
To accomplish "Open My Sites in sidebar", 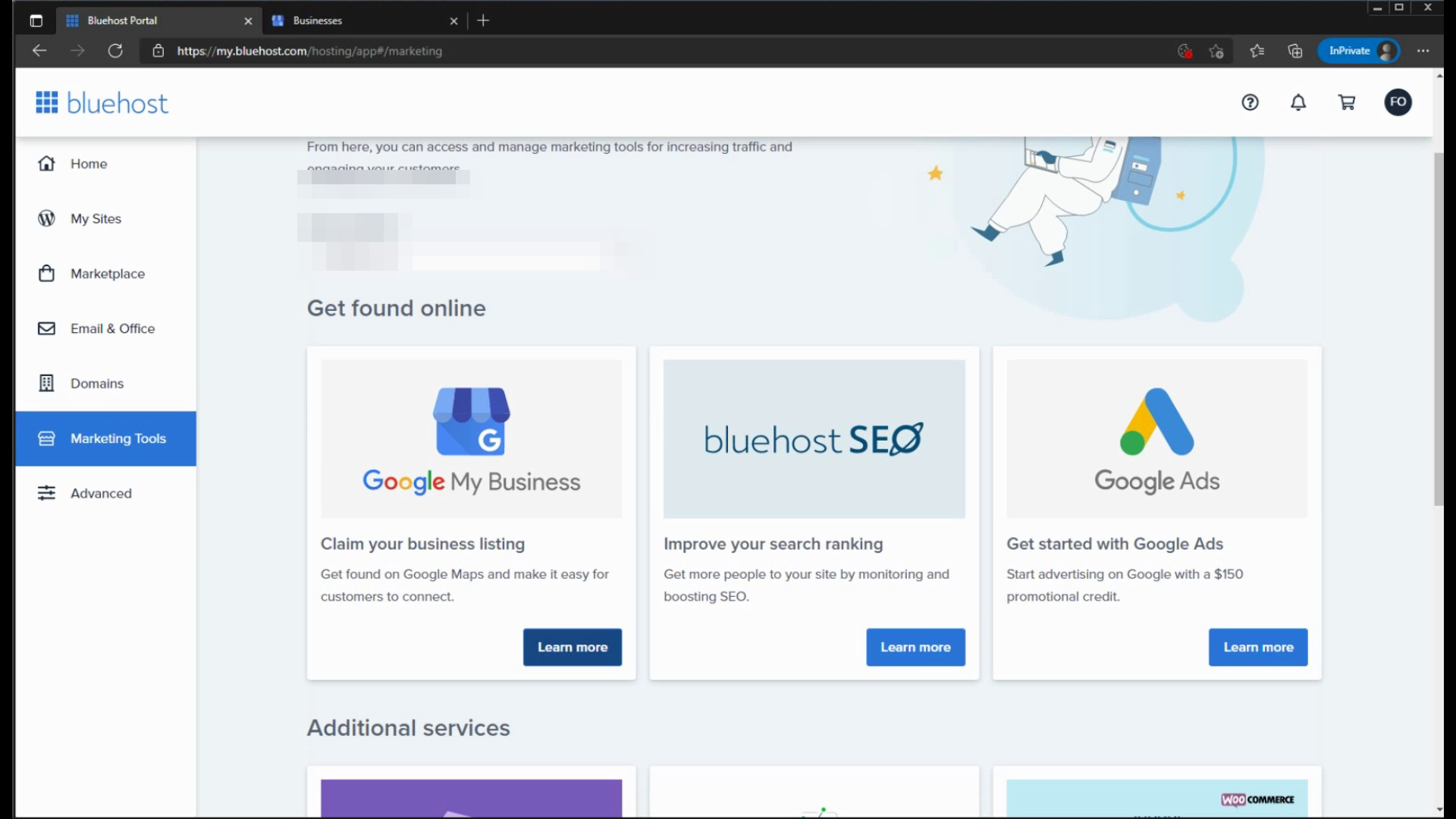I will (96, 218).
